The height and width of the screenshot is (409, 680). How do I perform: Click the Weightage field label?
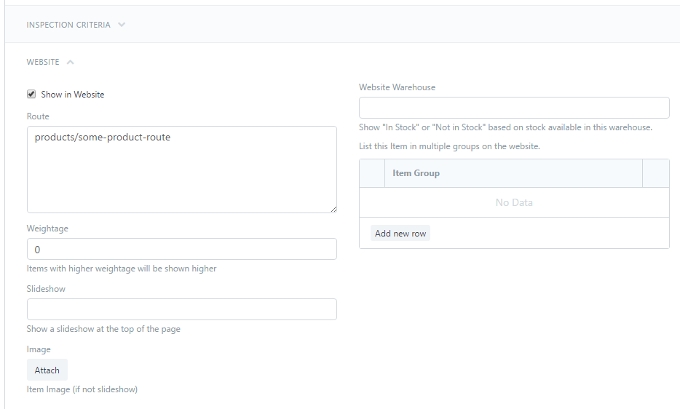46,228
